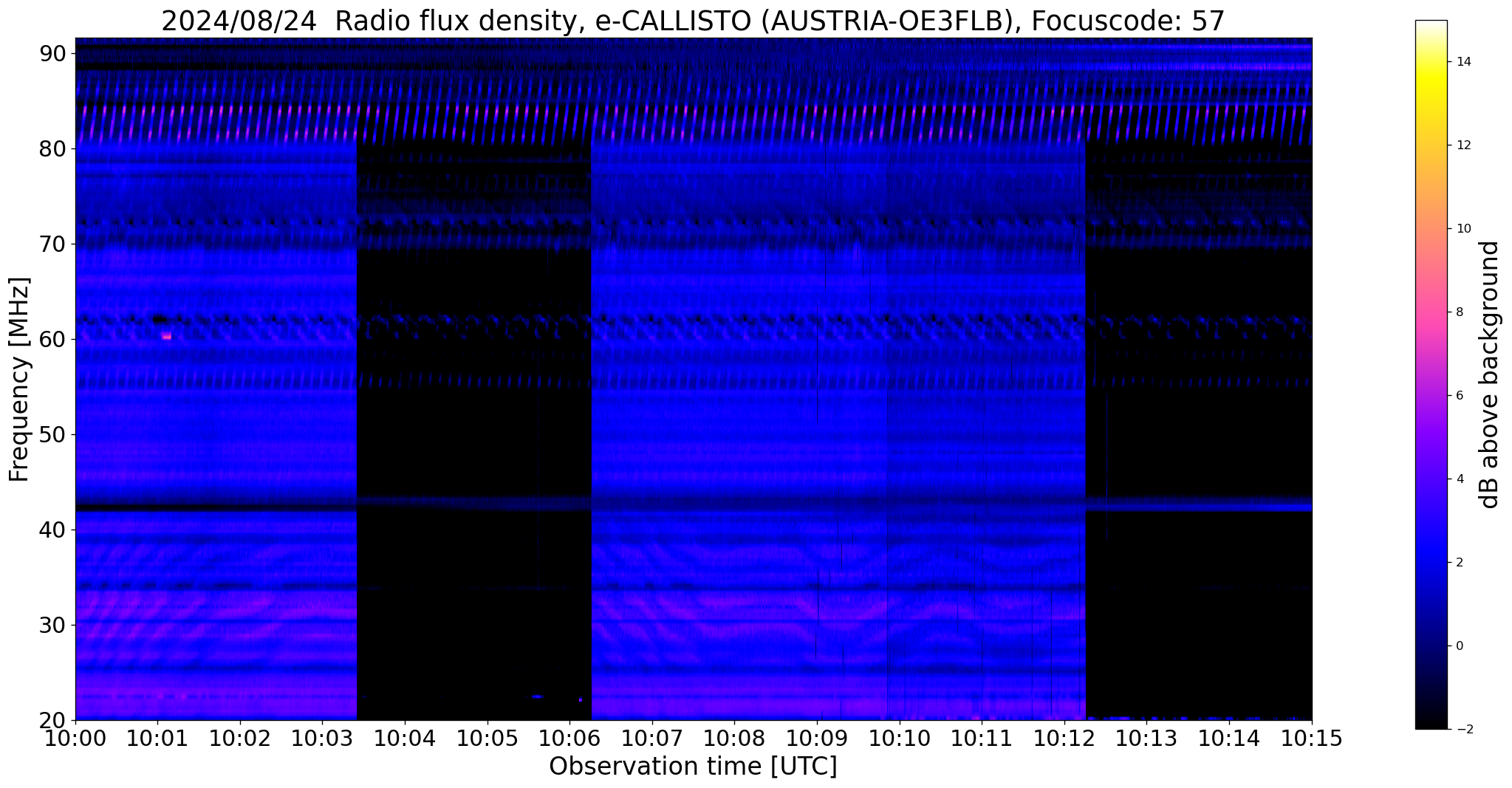Select the 'Observation time [UTC]' axis label

coord(693,766)
